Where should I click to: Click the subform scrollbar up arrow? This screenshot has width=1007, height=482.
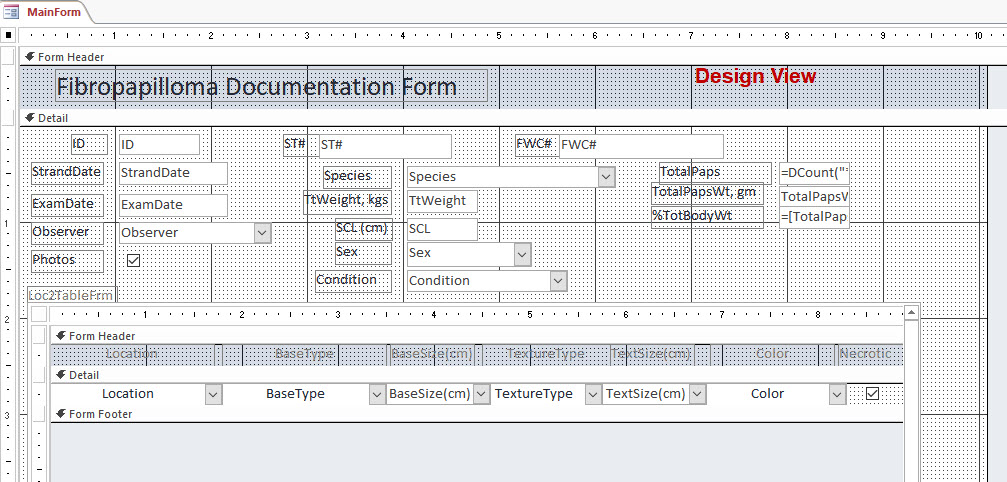pos(911,313)
